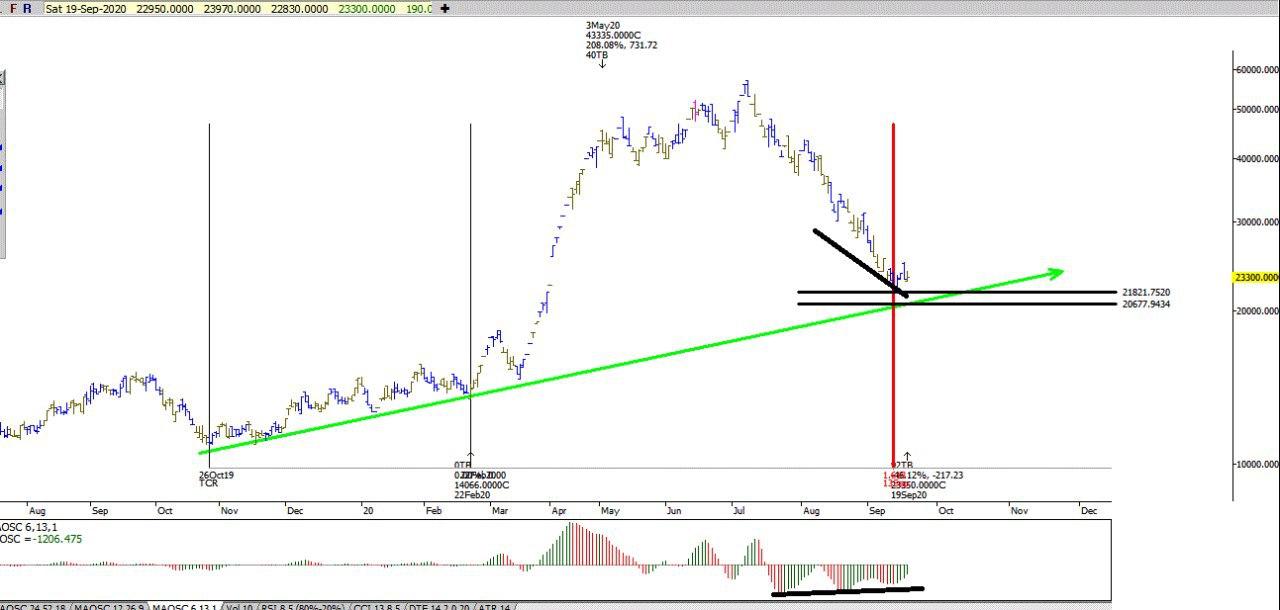Click the 14066.0000C annotation value

click(481, 485)
